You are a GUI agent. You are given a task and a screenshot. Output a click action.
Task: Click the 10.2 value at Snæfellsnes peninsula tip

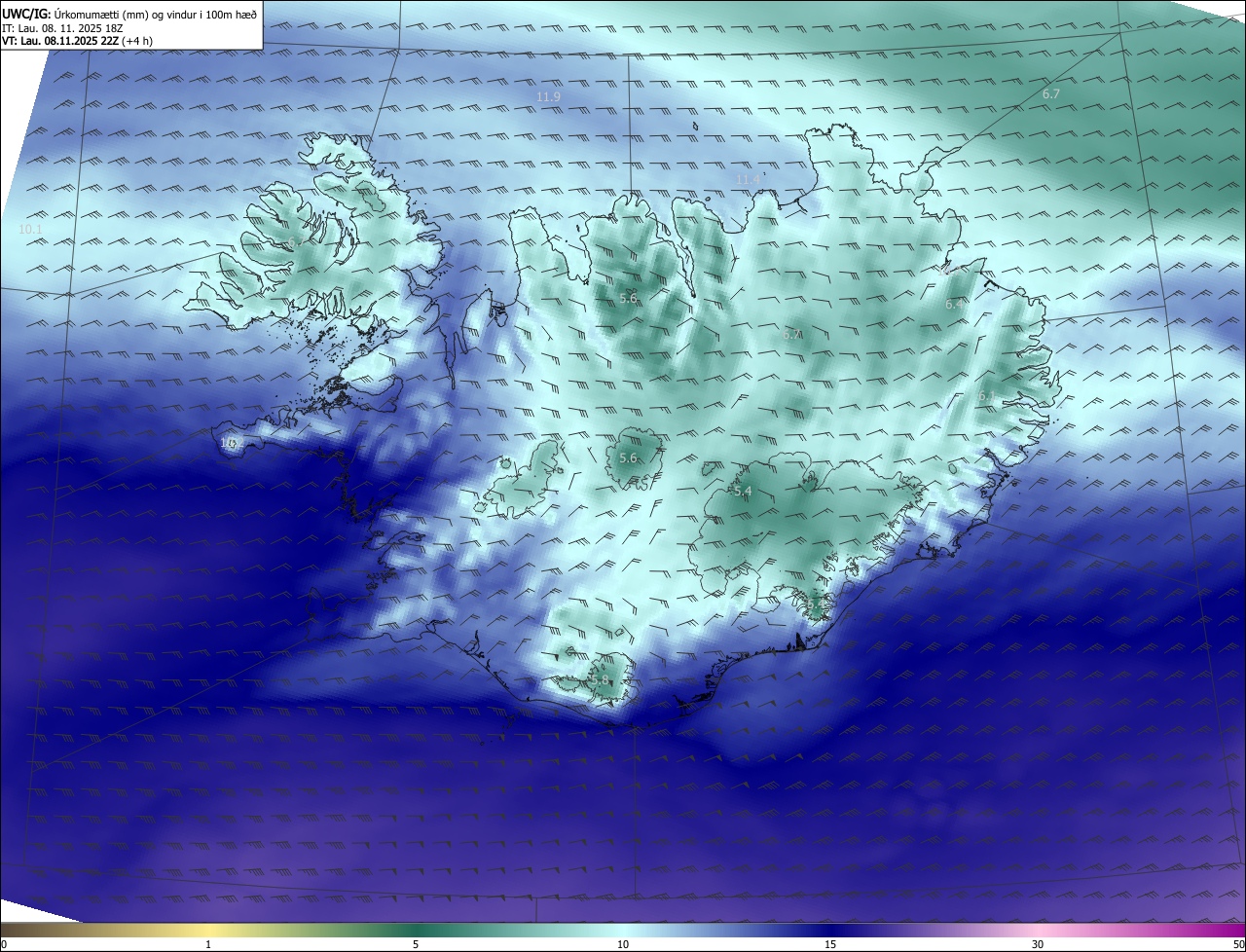point(230,443)
